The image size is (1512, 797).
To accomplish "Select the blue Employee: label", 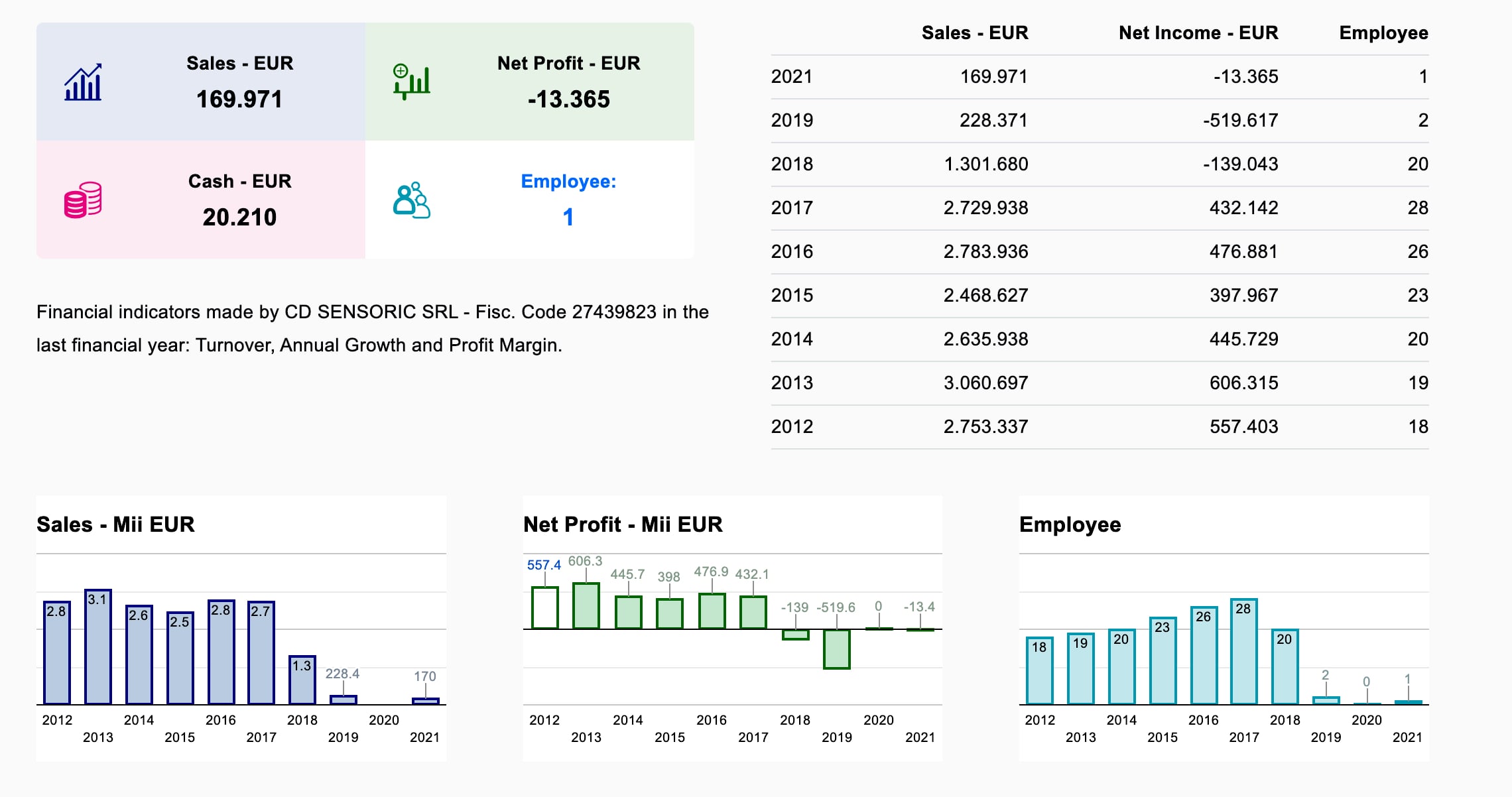I will pyautogui.click(x=568, y=181).
